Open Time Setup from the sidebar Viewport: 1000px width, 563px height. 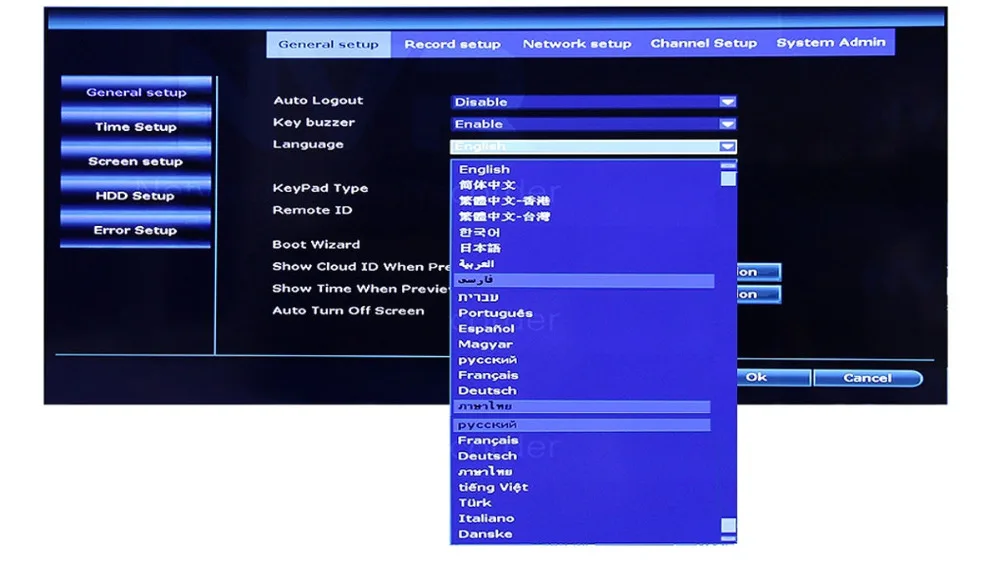coord(136,127)
